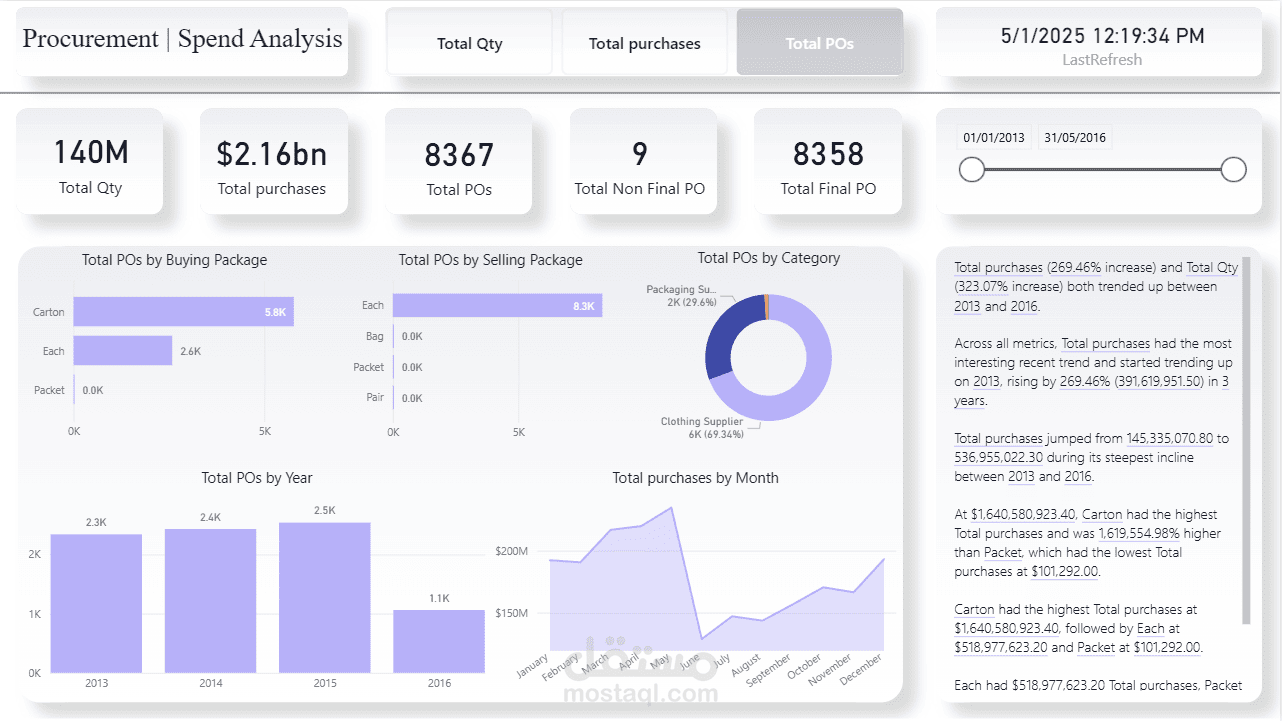The width and height of the screenshot is (1282, 721).
Task: Click the Packaging Su... 2K (29.6%) label
Action: (x=681, y=296)
